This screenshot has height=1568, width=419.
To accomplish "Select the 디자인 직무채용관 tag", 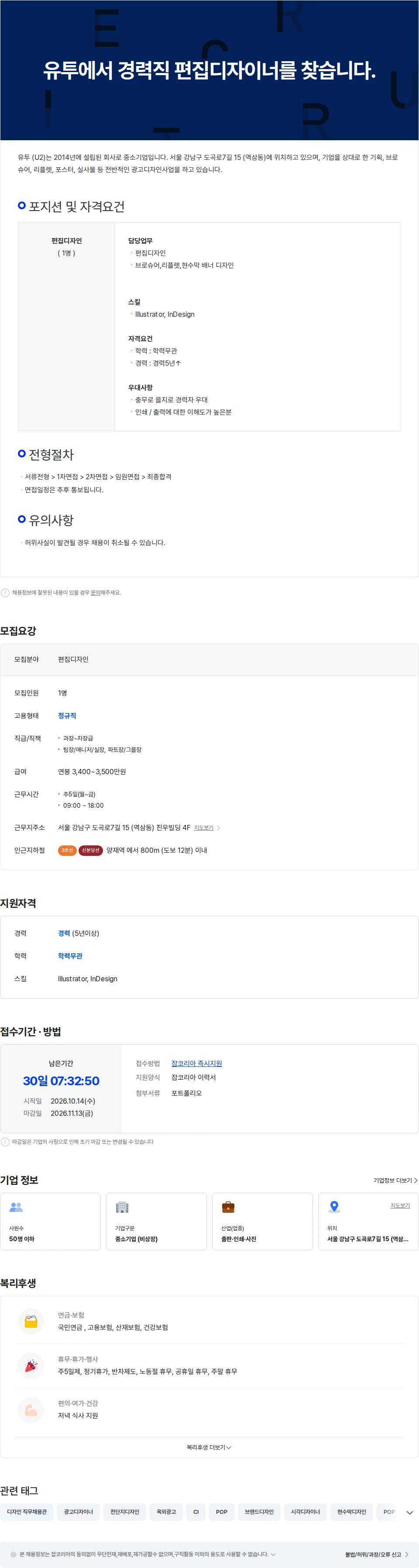I will (27, 1512).
